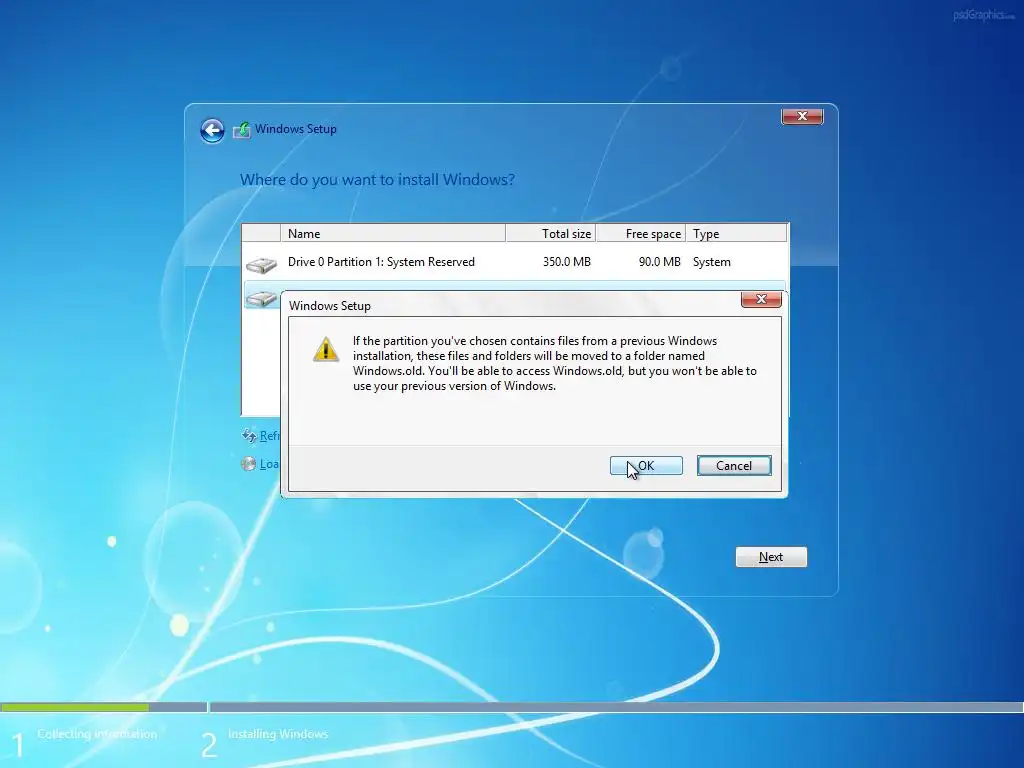The width and height of the screenshot is (1024, 768).
Task: Sort by the Type column header
Action: [x=736, y=233]
